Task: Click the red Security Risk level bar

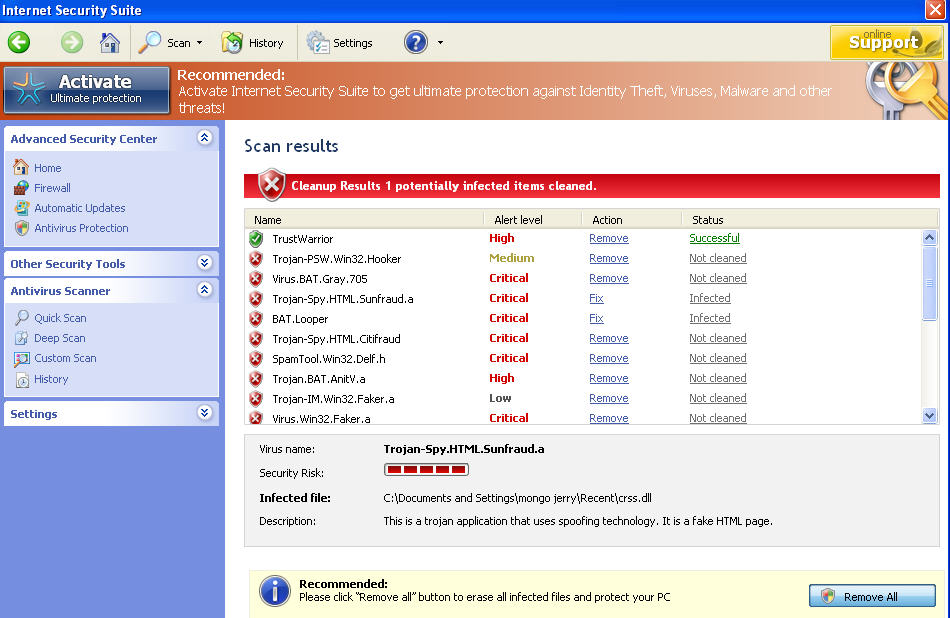Action: click(426, 470)
